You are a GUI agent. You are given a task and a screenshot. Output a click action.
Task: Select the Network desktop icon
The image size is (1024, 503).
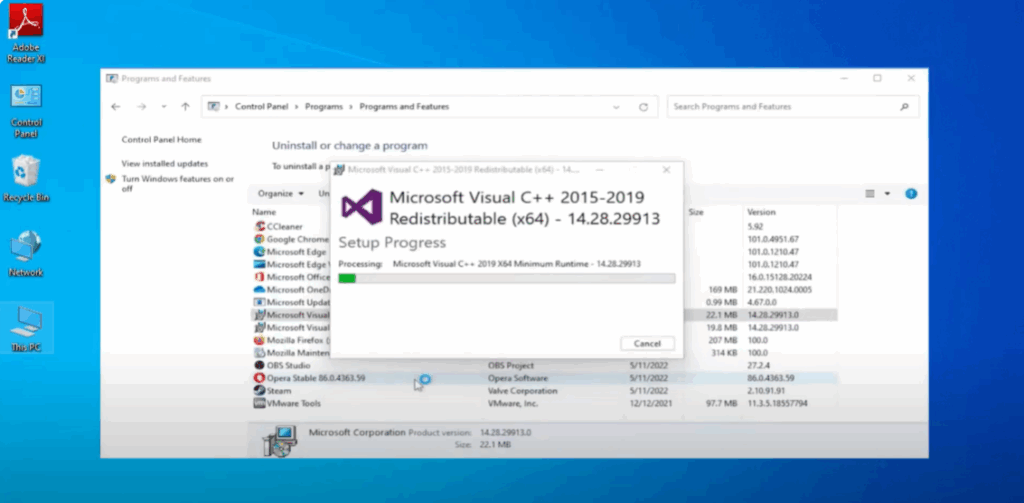(26, 253)
